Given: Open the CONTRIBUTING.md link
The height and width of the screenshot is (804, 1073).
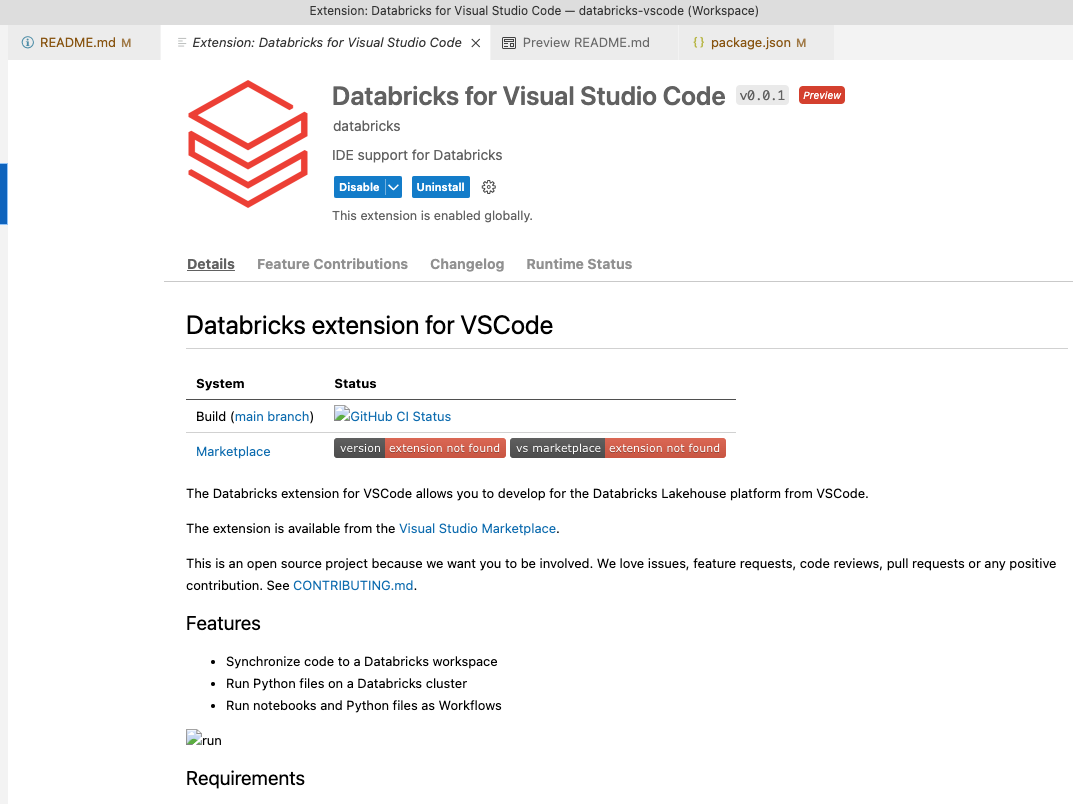Looking at the screenshot, I should (x=352, y=585).
